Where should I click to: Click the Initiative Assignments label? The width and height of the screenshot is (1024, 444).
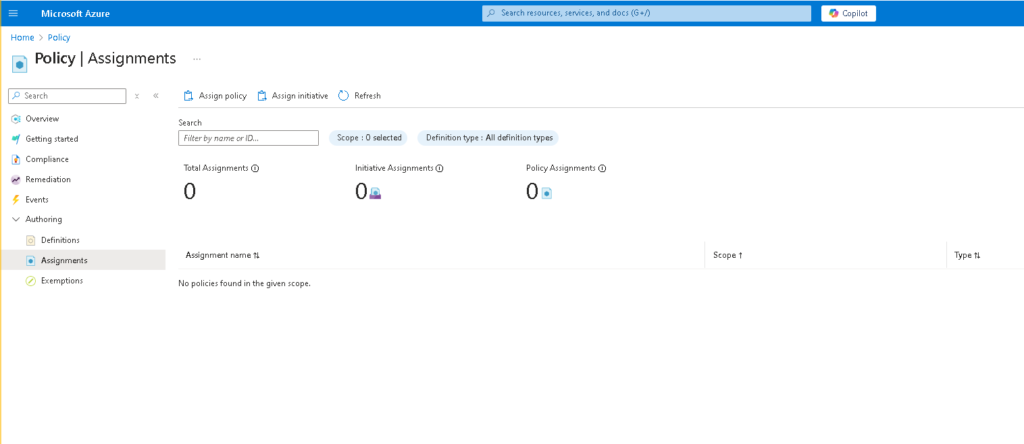[x=394, y=168]
